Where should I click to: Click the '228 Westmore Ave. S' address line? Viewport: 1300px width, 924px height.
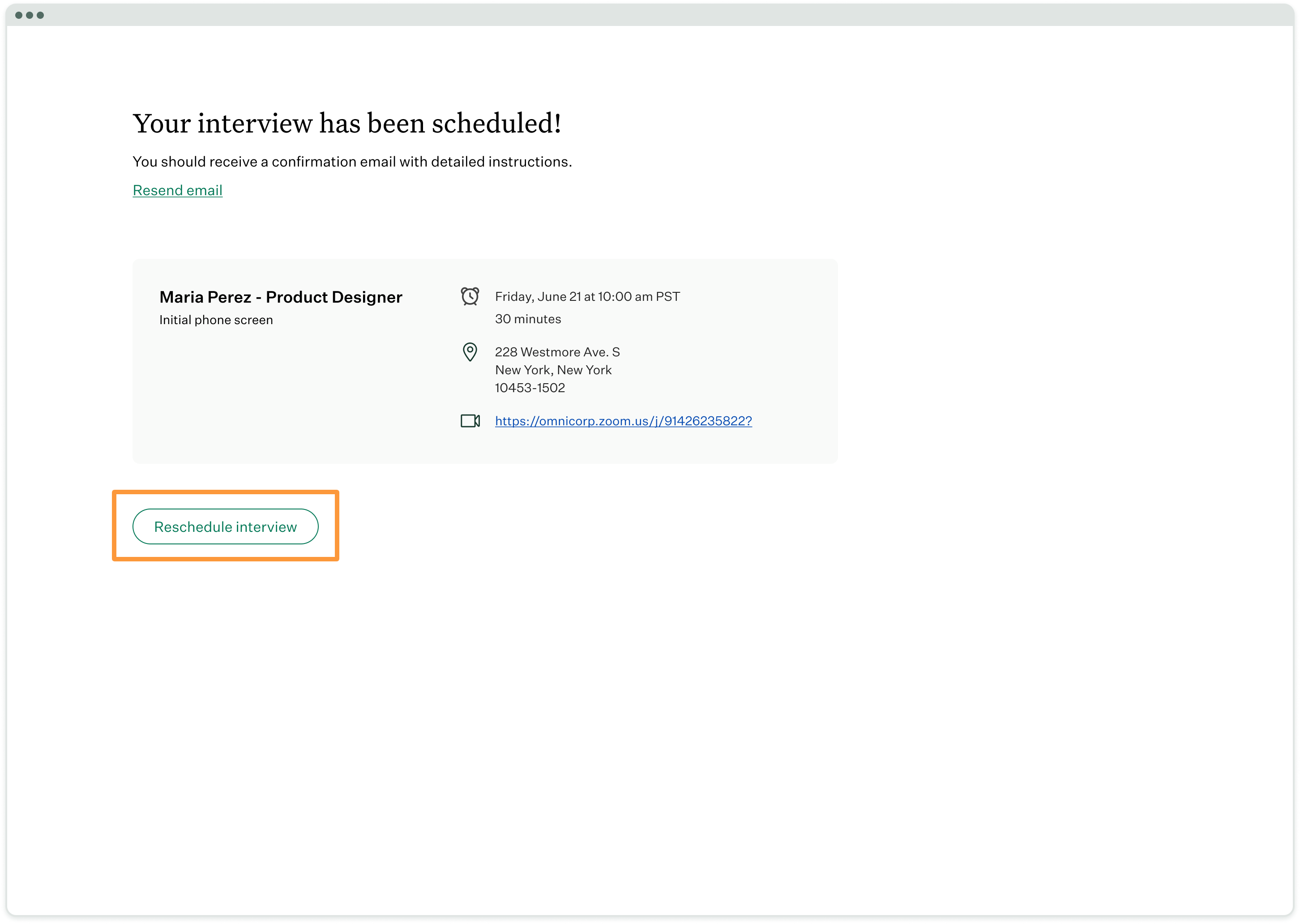(x=557, y=352)
